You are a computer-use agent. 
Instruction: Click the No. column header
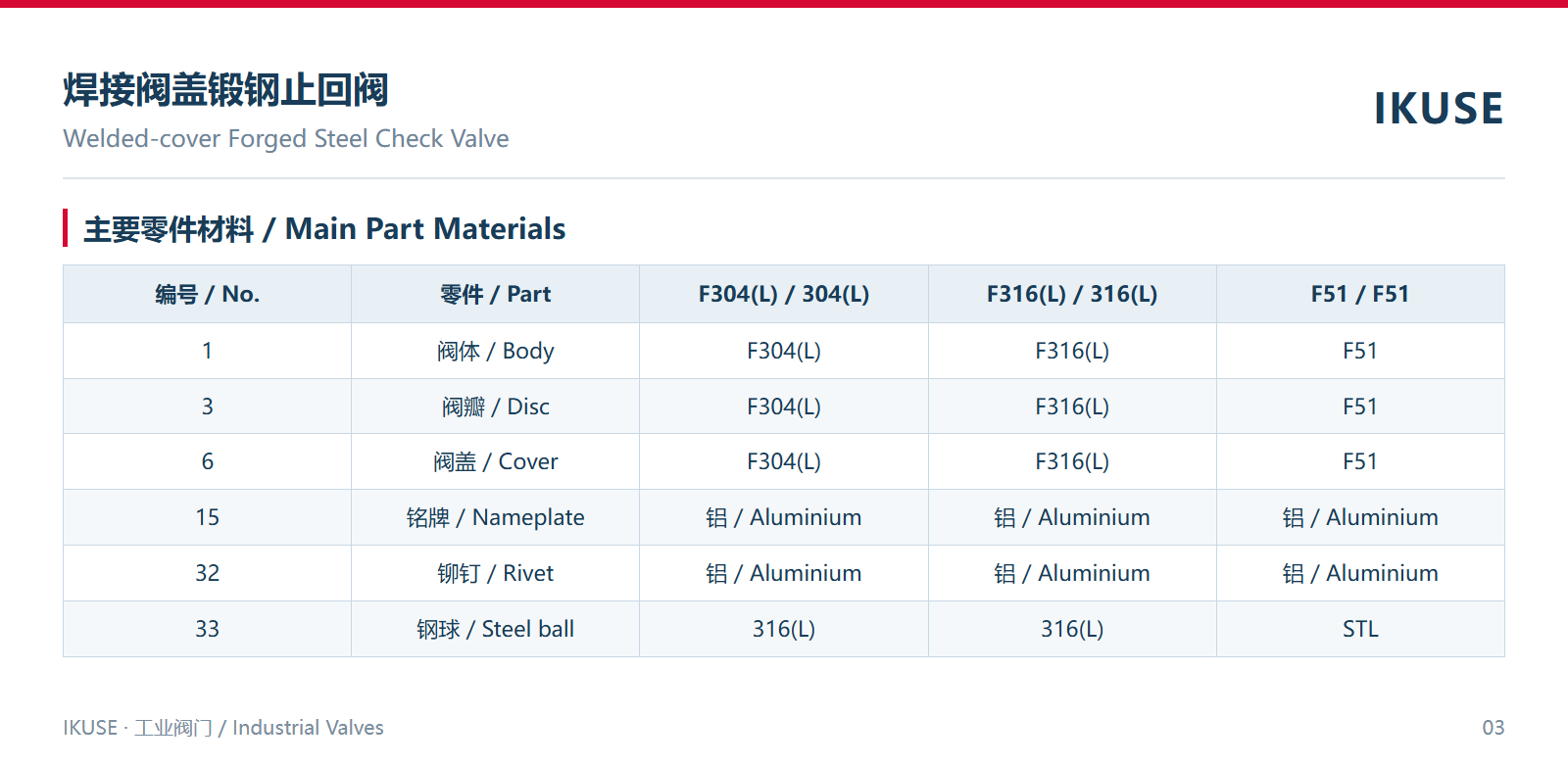pos(208,294)
